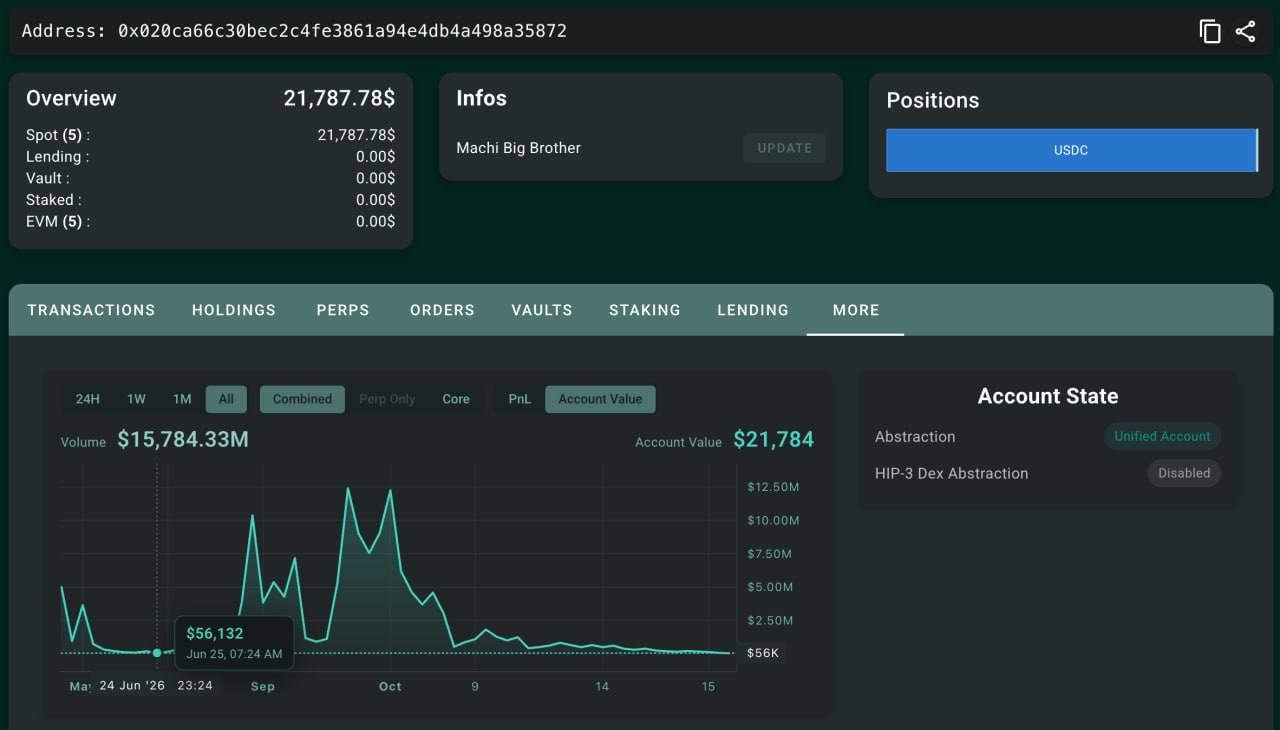Click the chart data point marker
The height and width of the screenshot is (730, 1280).
click(157, 653)
